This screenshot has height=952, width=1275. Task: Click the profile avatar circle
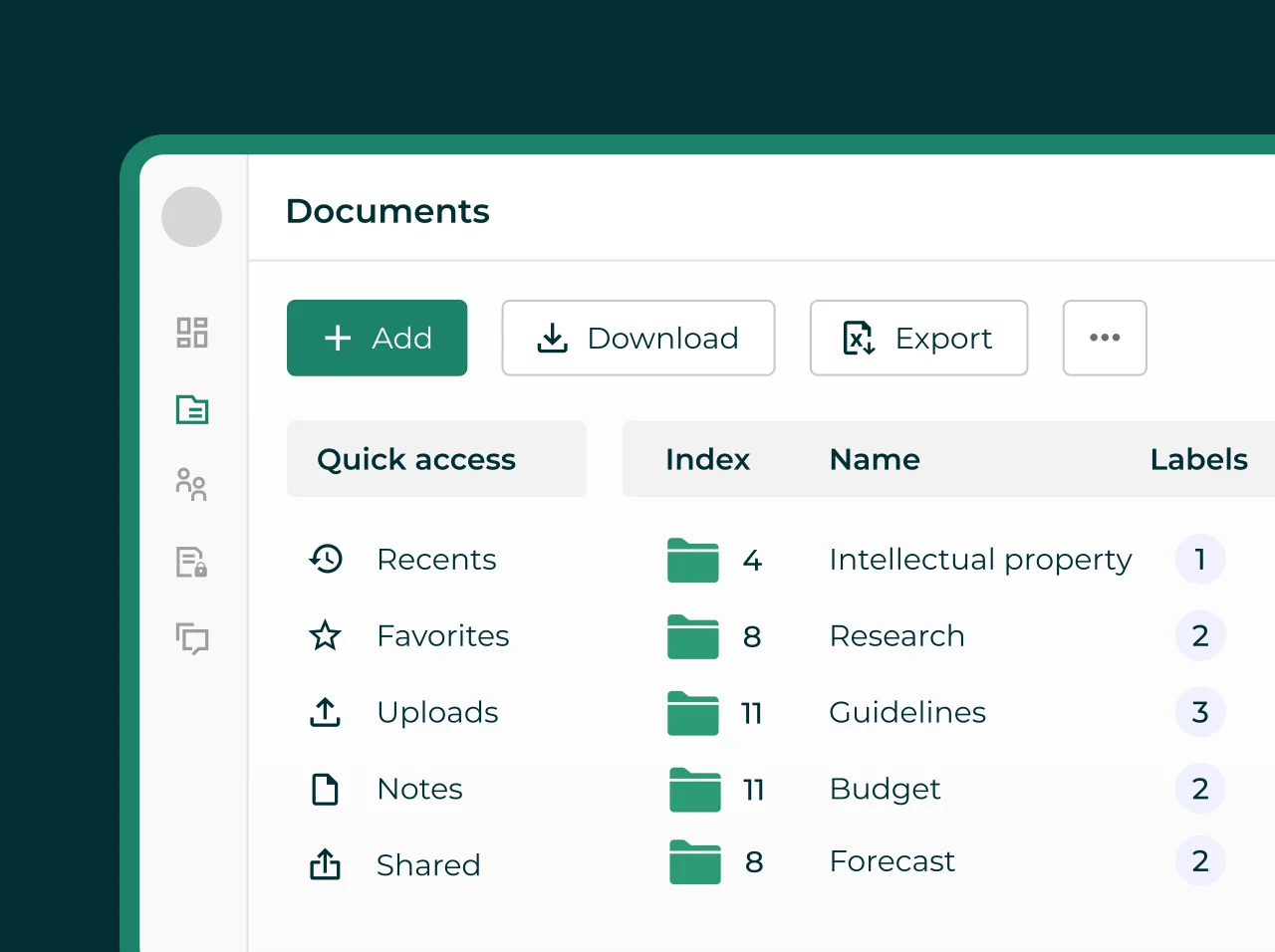191,216
